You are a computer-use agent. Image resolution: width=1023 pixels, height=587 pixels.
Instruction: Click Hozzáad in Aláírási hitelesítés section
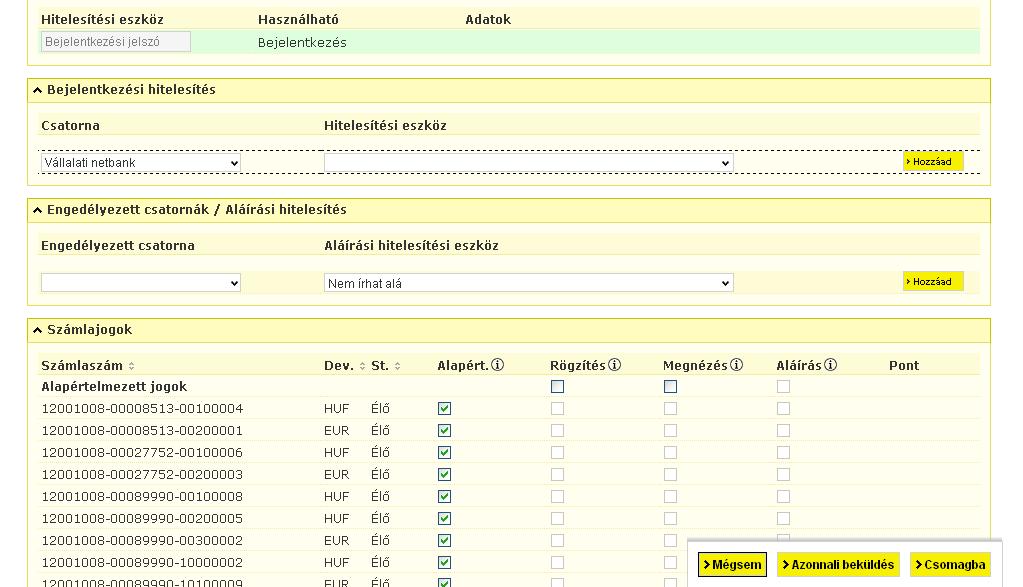933,281
